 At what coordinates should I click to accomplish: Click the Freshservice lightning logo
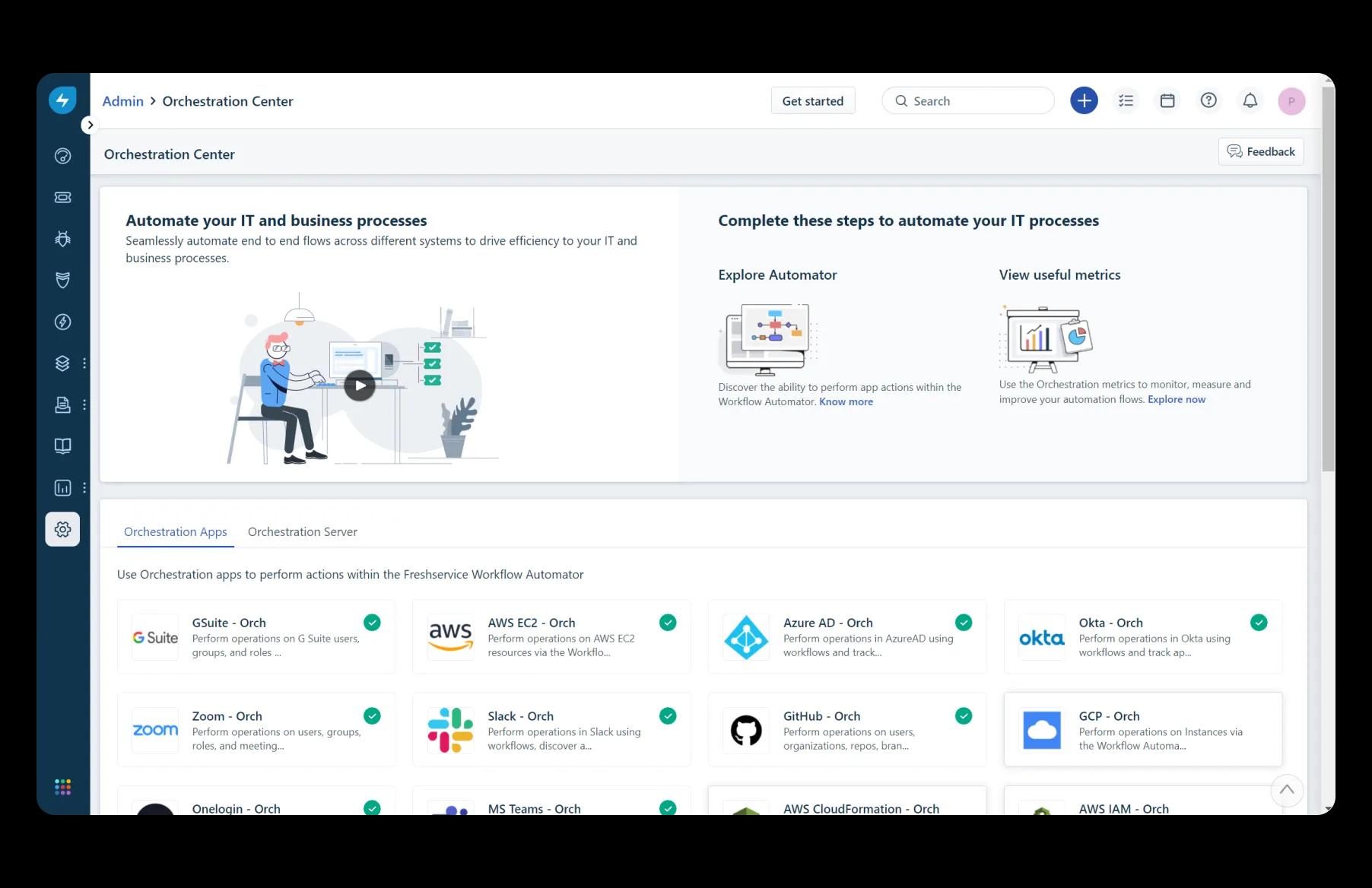pyautogui.click(x=62, y=100)
